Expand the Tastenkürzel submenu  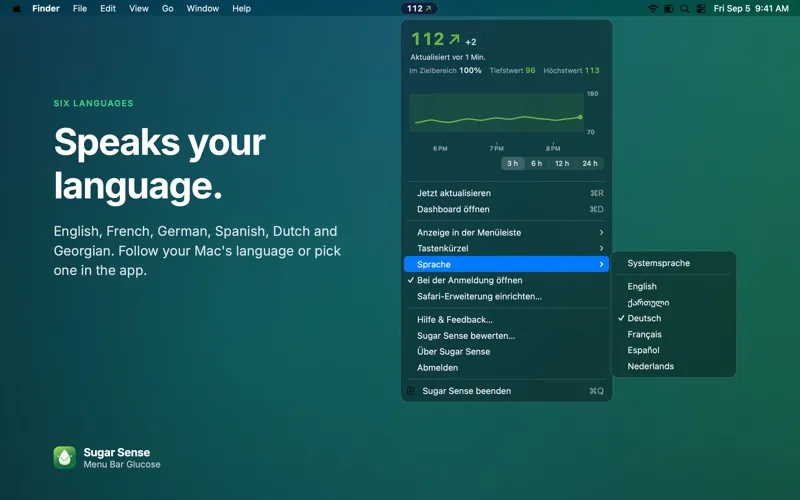click(506, 248)
